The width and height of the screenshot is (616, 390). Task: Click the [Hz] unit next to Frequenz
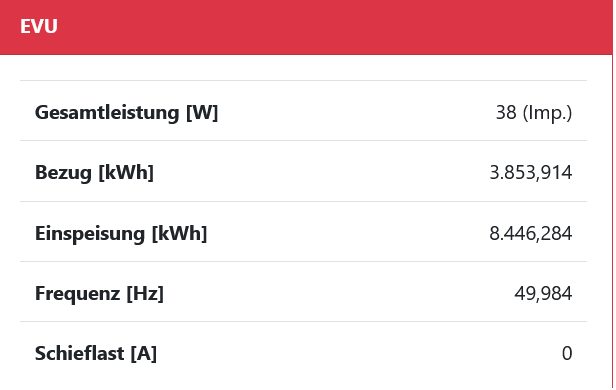click(145, 293)
